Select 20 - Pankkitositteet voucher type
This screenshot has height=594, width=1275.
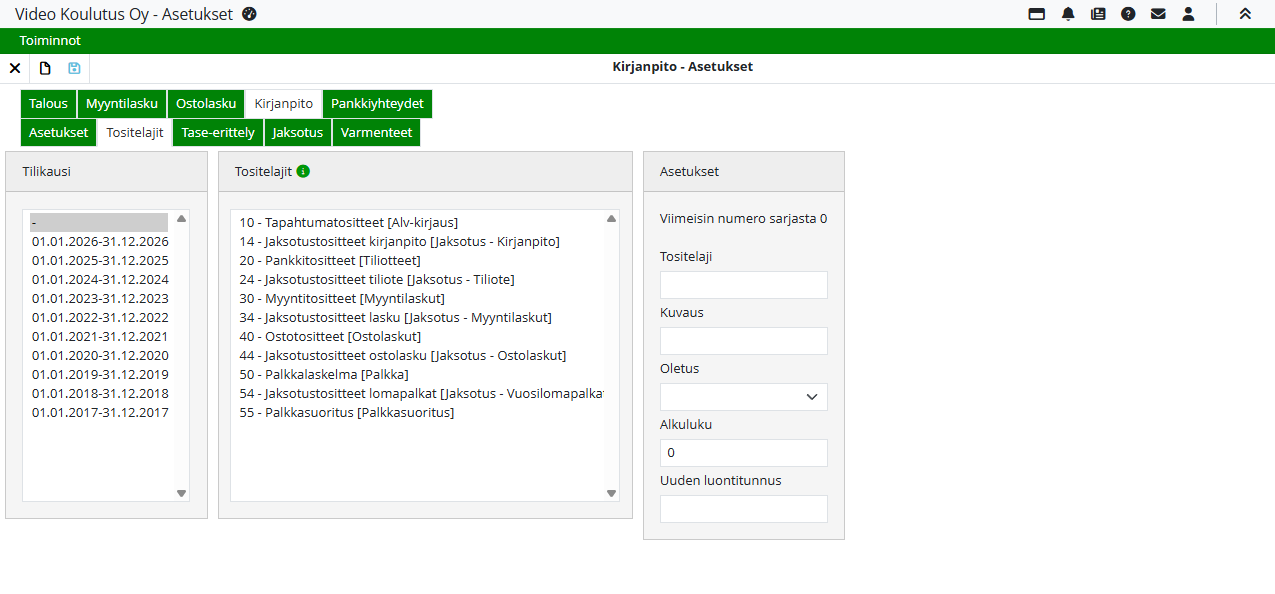pos(329,261)
